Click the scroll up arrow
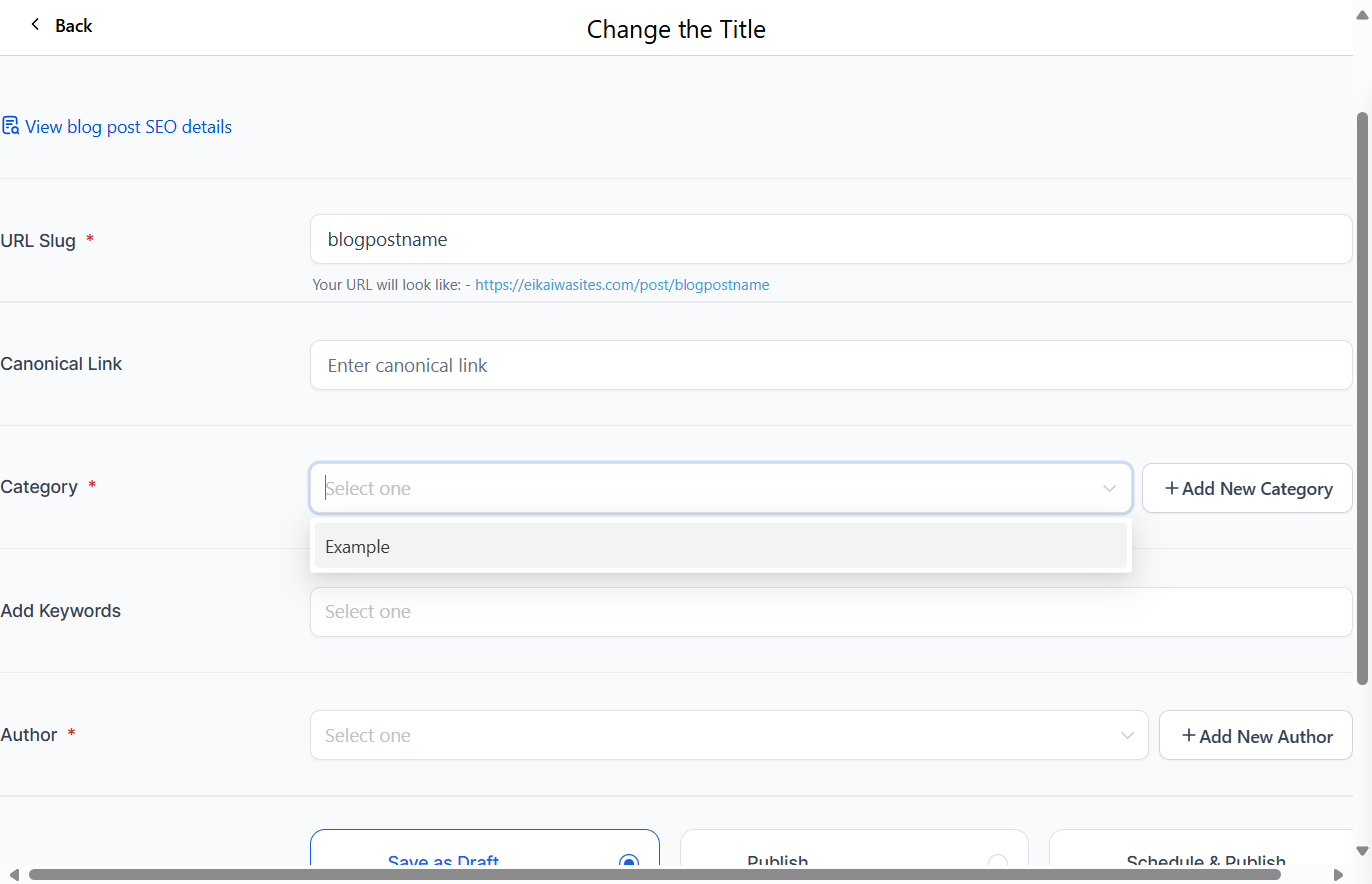The width and height of the screenshot is (1372, 884). (x=1362, y=15)
